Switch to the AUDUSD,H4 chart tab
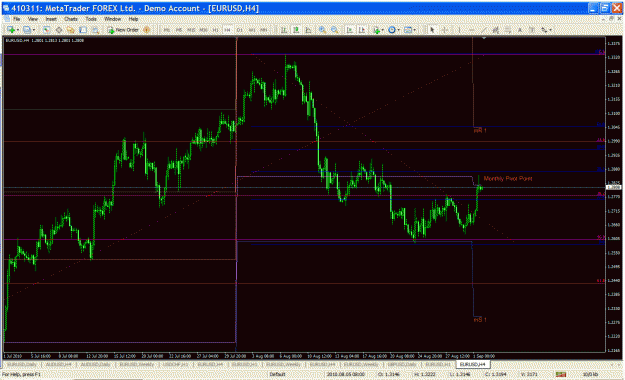Image resolution: width=625 pixels, height=380 pixels. [58, 364]
